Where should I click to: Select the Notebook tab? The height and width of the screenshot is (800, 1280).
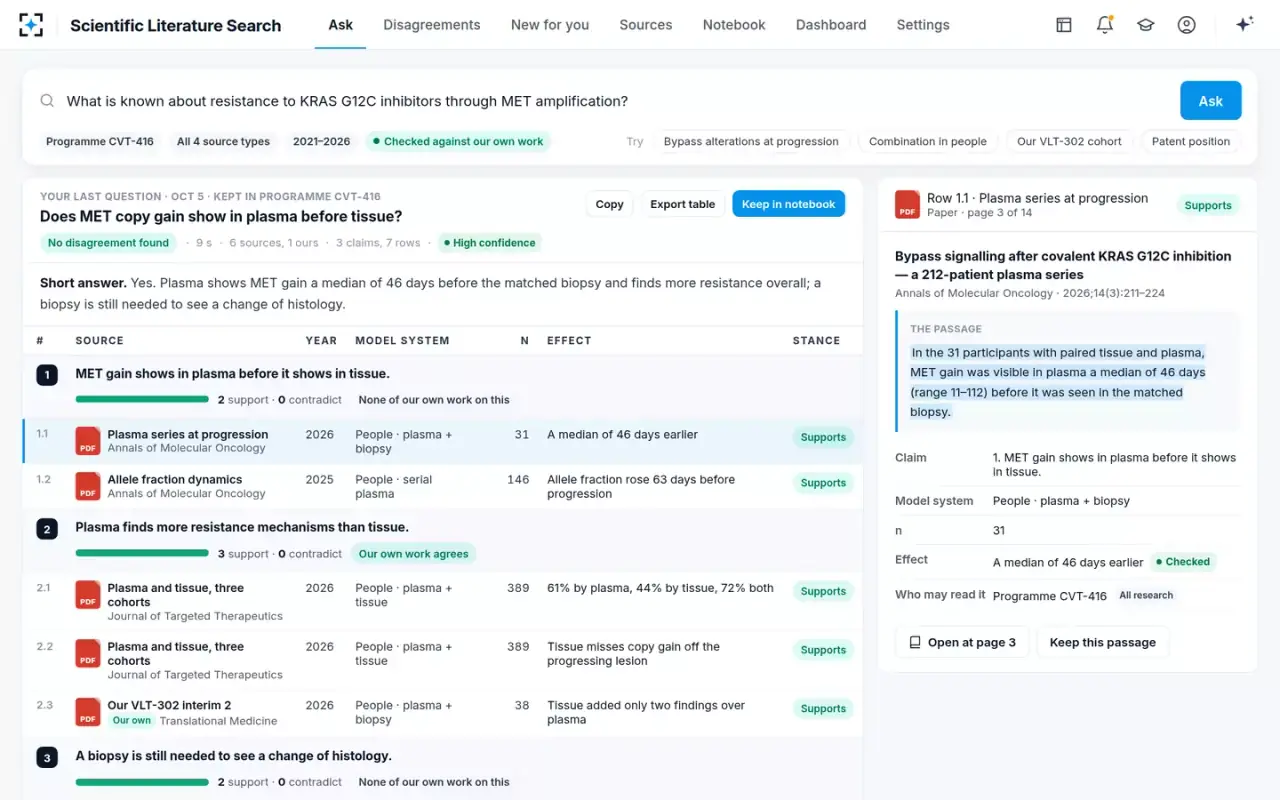[734, 25]
